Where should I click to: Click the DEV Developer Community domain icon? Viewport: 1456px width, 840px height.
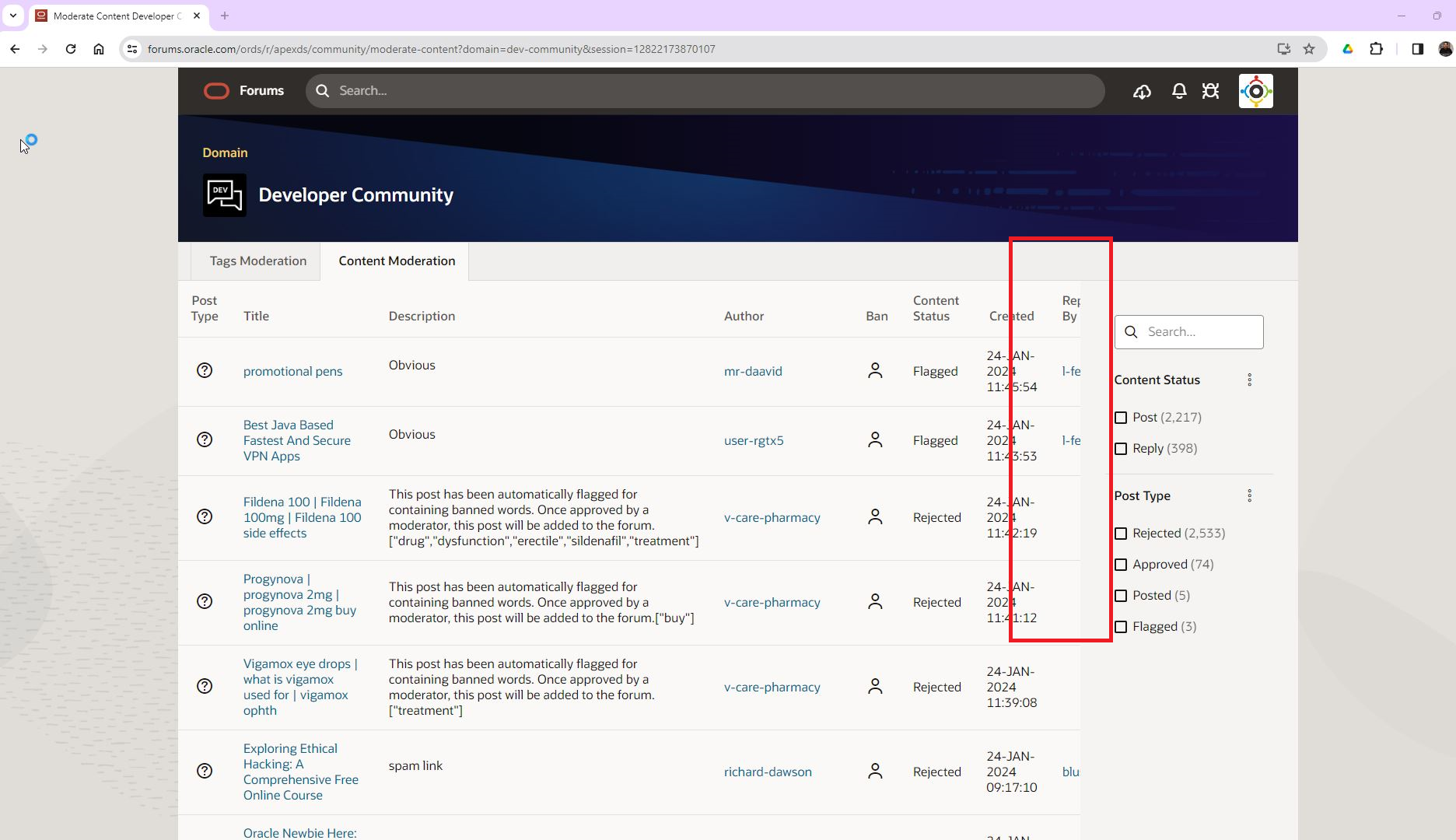point(224,194)
